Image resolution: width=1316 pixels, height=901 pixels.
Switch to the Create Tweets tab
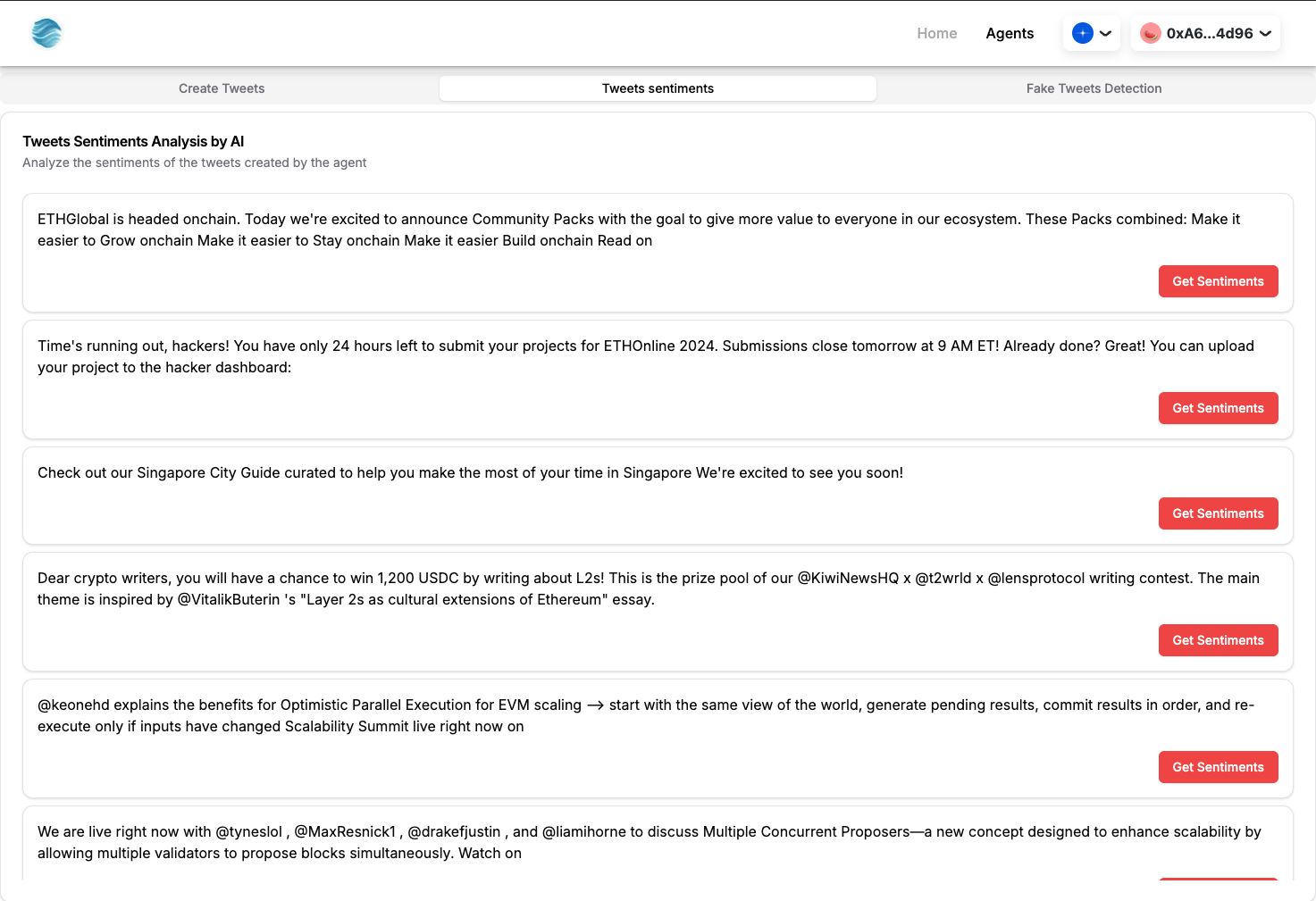click(222, 88)
